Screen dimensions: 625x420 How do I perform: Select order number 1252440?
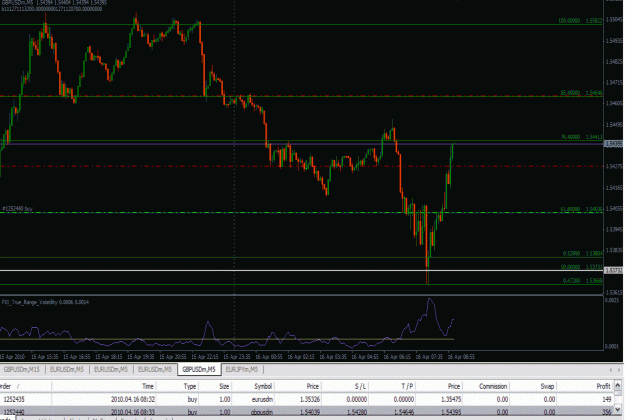click(14, 412)
